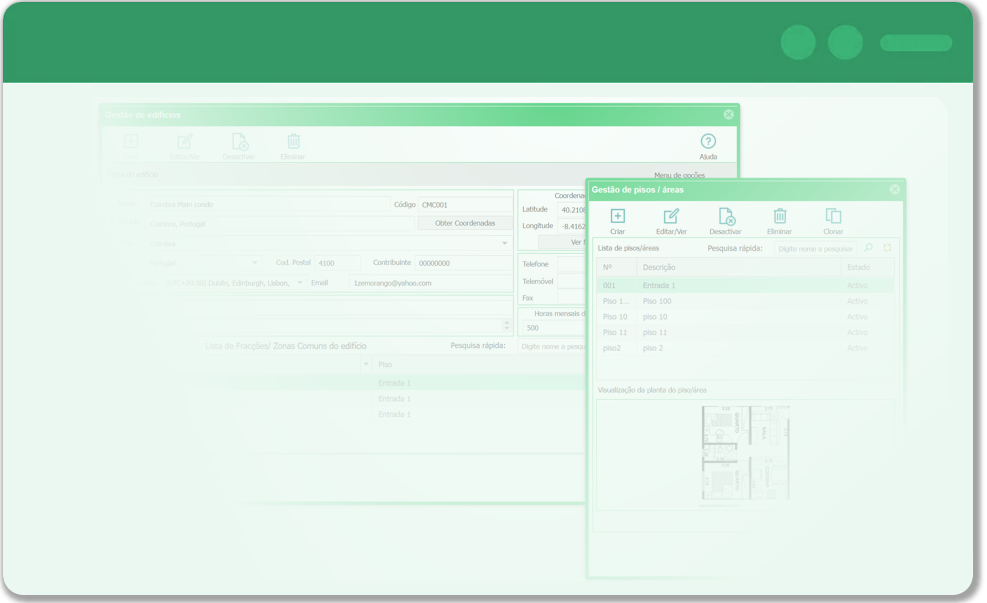The height and width of the screenshot is (603, 987).
Task: Click Criar icon in pisos/áreas window
Action: 617,216
